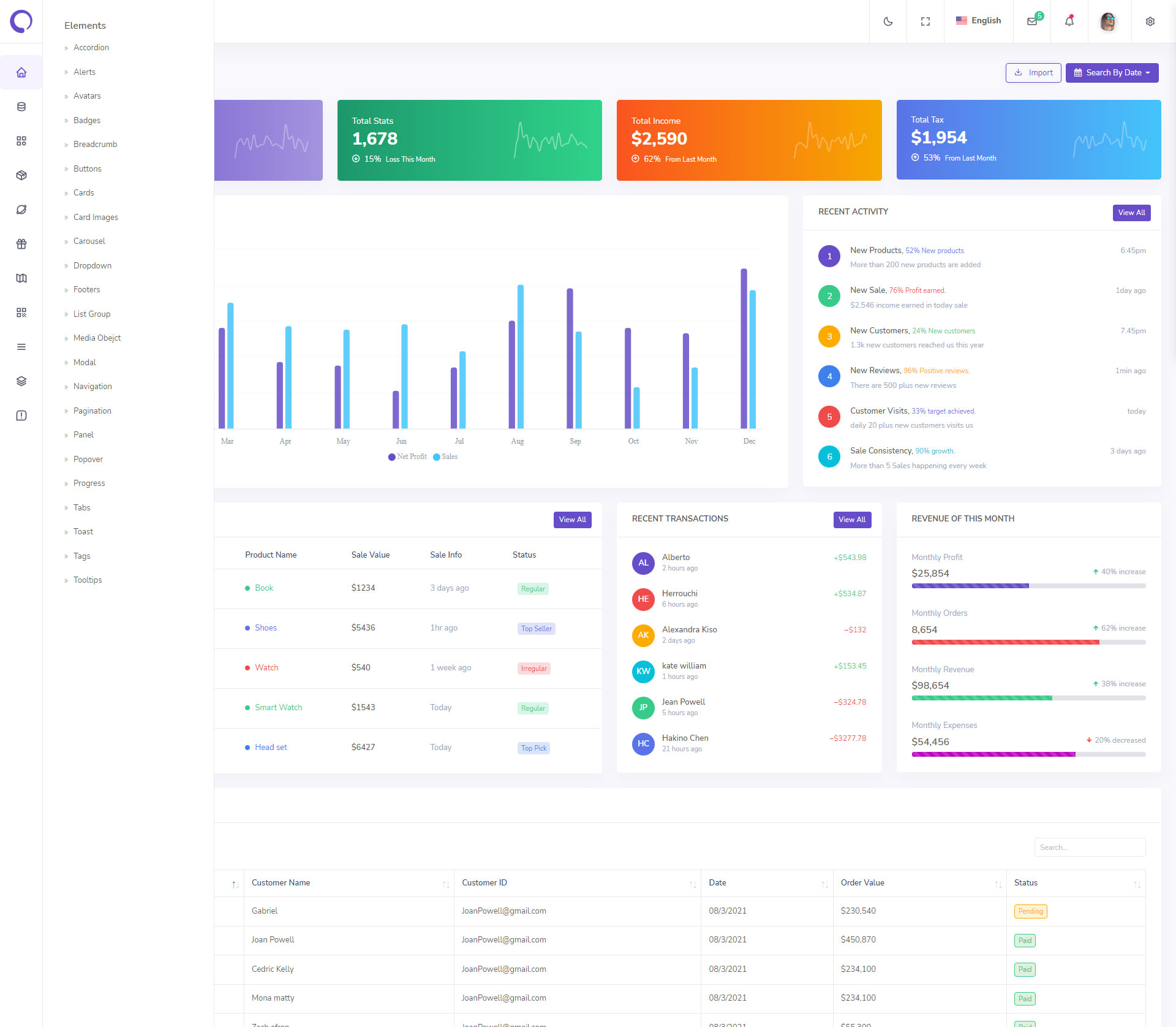Click the gift icon in sidebar
The width and height of the screenshot is (1176, 1027).
(21, 244)
